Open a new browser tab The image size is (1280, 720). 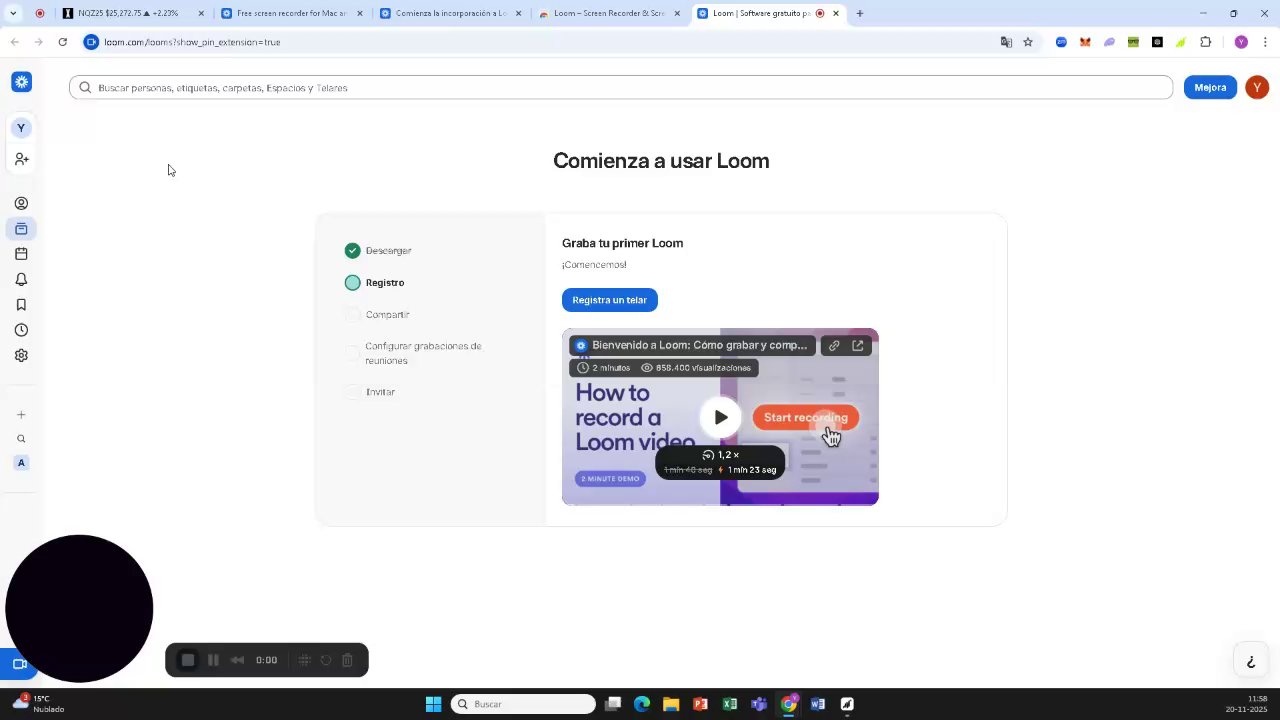860,14
